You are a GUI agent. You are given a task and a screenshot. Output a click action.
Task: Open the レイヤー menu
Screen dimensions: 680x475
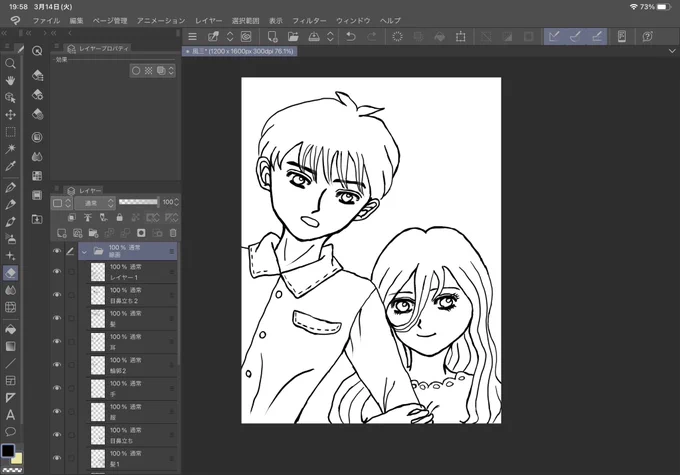pyautogui.click(x=209, y=20)
